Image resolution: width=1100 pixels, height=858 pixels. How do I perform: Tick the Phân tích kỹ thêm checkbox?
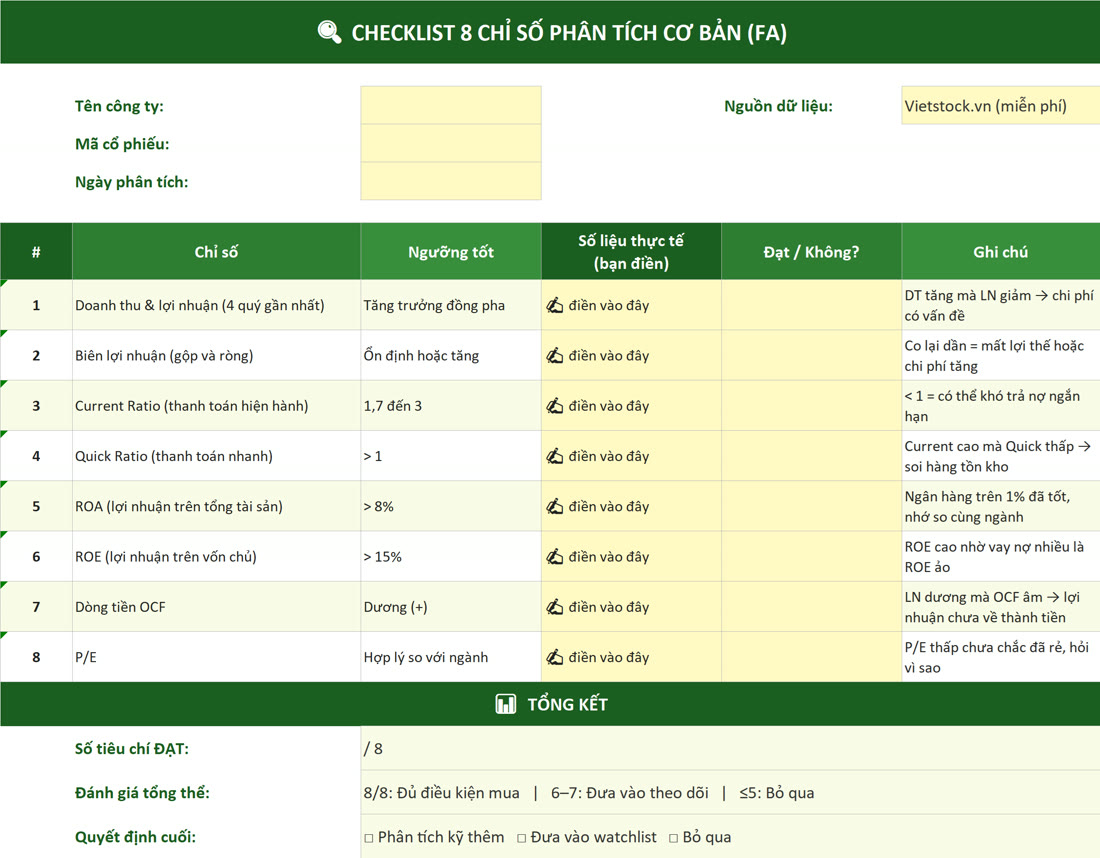[x=369, y=838]
